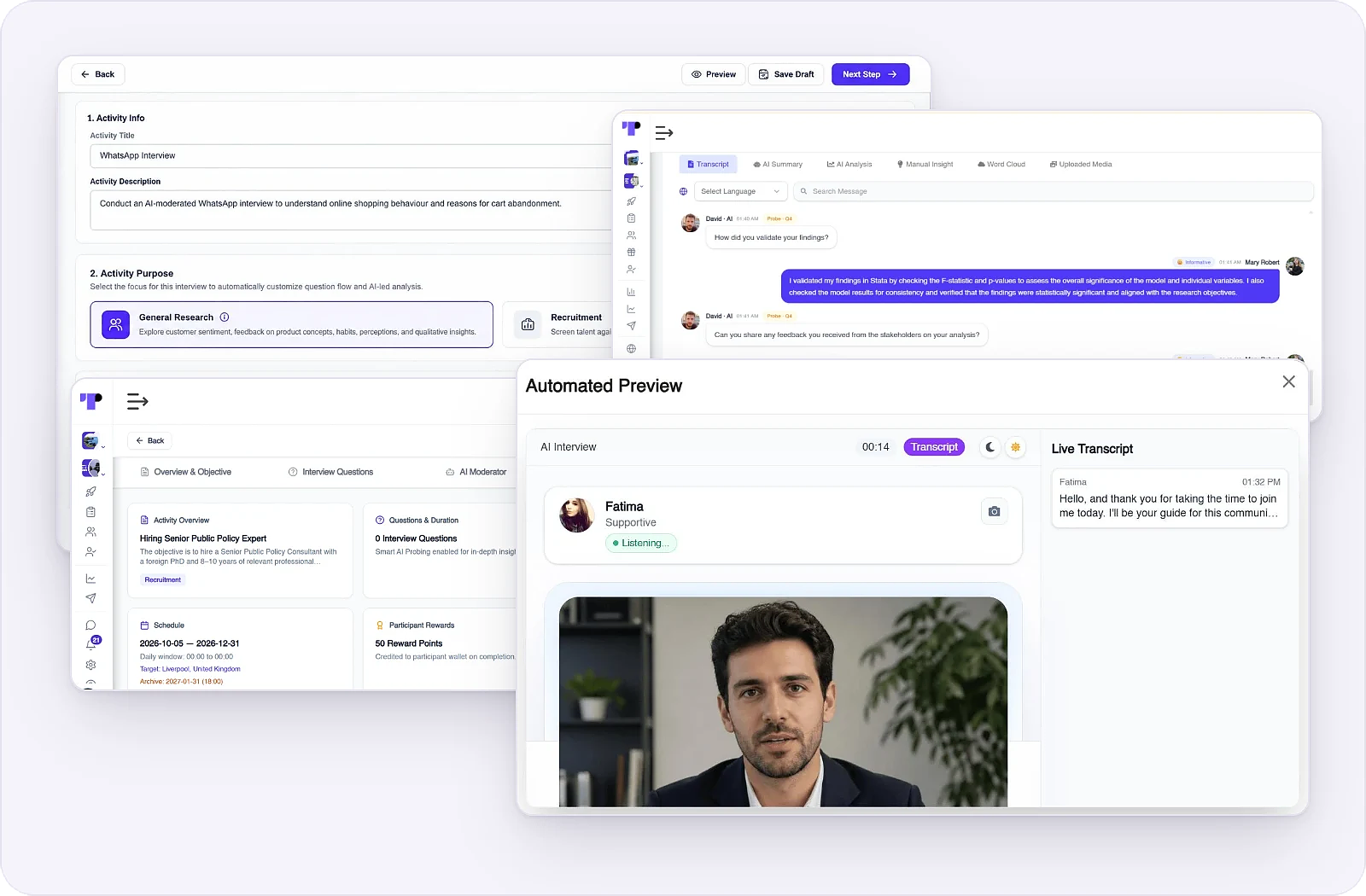
Task: Click the chat bubble icon in Overview window sidebar
Action: [x=90, y=625]
